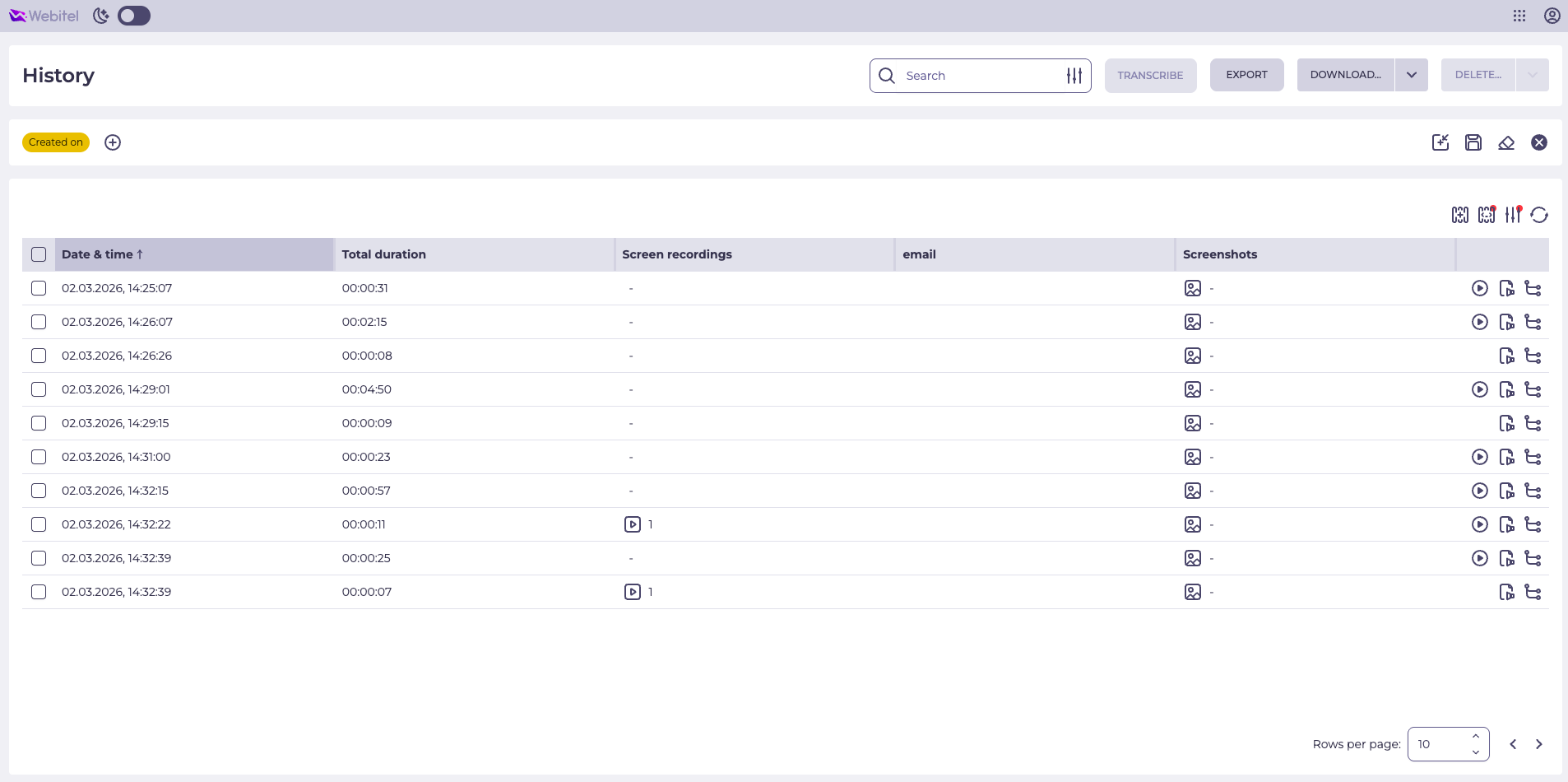
Task: Click into the Search field
Action: pyautogui.click(x=979, y=76)
